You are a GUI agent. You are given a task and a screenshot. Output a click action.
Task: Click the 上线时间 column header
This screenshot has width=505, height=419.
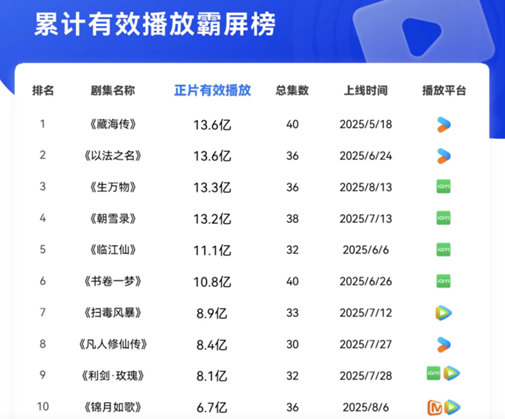tap(366, 90)
